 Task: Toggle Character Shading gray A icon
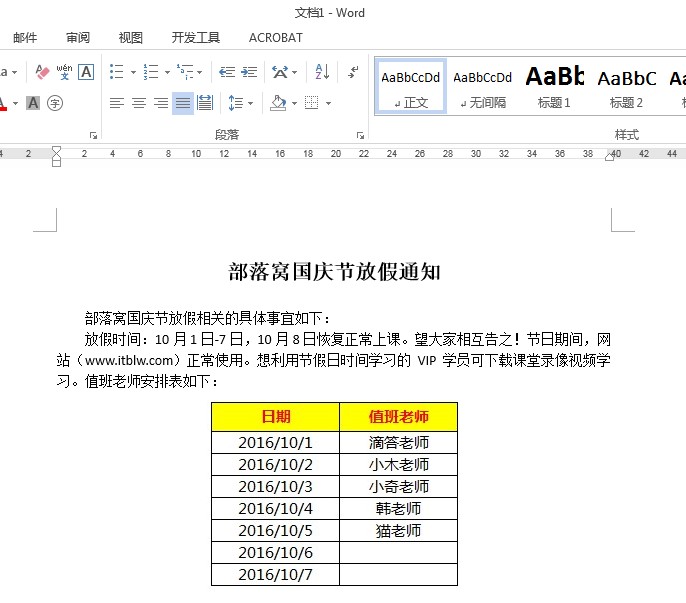tap(33, 103)
